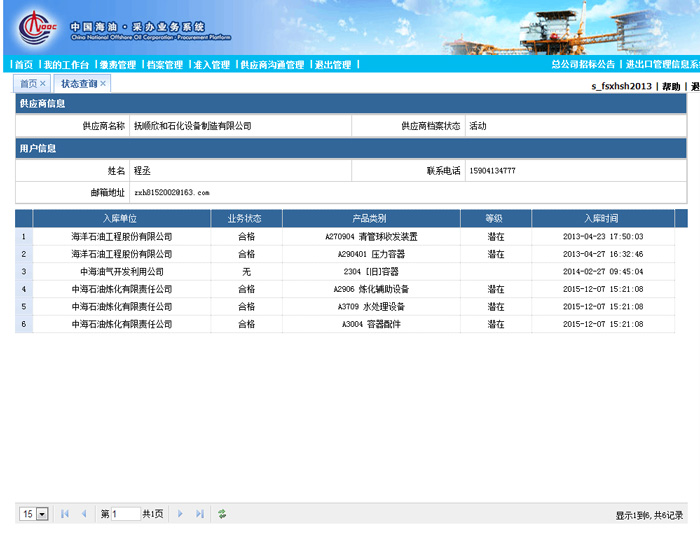Click the previous page arrow
This screenshot has height=538, width=700.
coord(84,514)
